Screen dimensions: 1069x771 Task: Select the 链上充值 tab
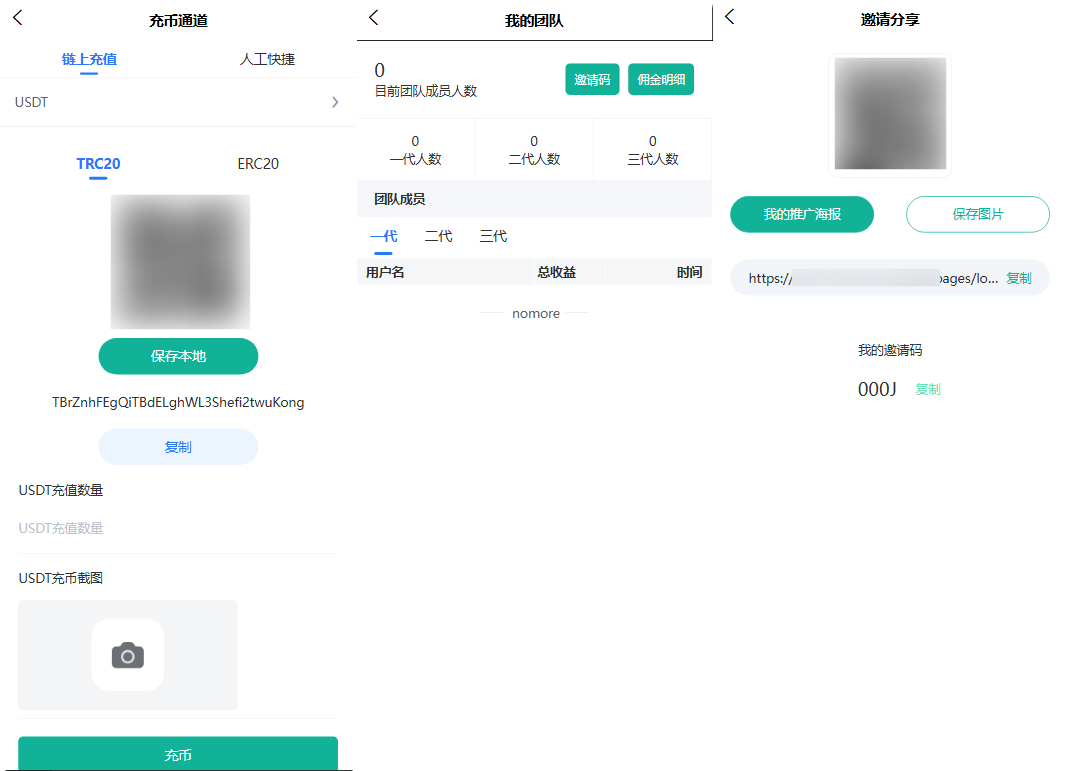[x=90, y=59]
